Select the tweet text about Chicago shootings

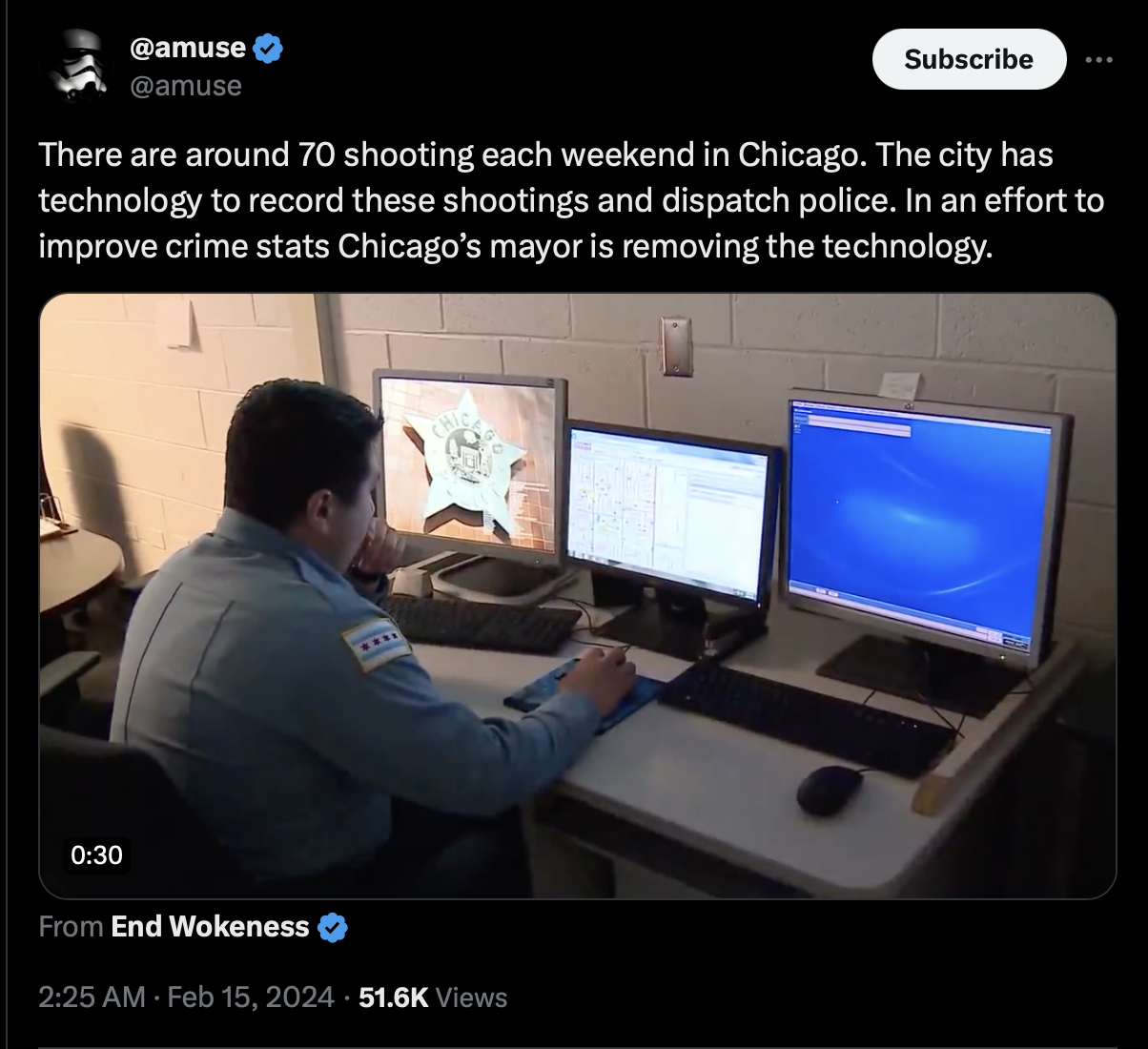(571, 200)
